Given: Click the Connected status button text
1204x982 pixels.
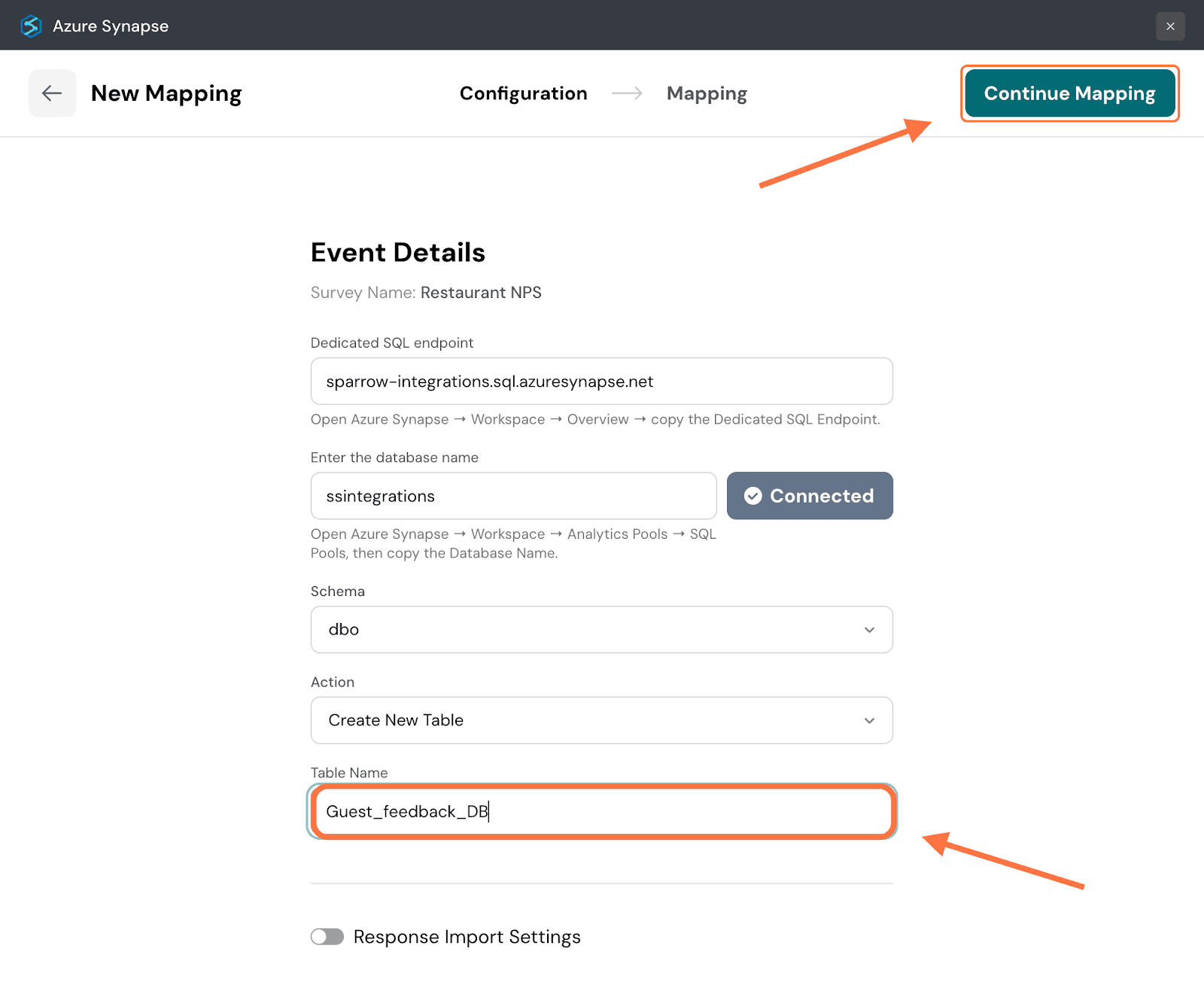Looking at the screenshot, I should 822,496.
